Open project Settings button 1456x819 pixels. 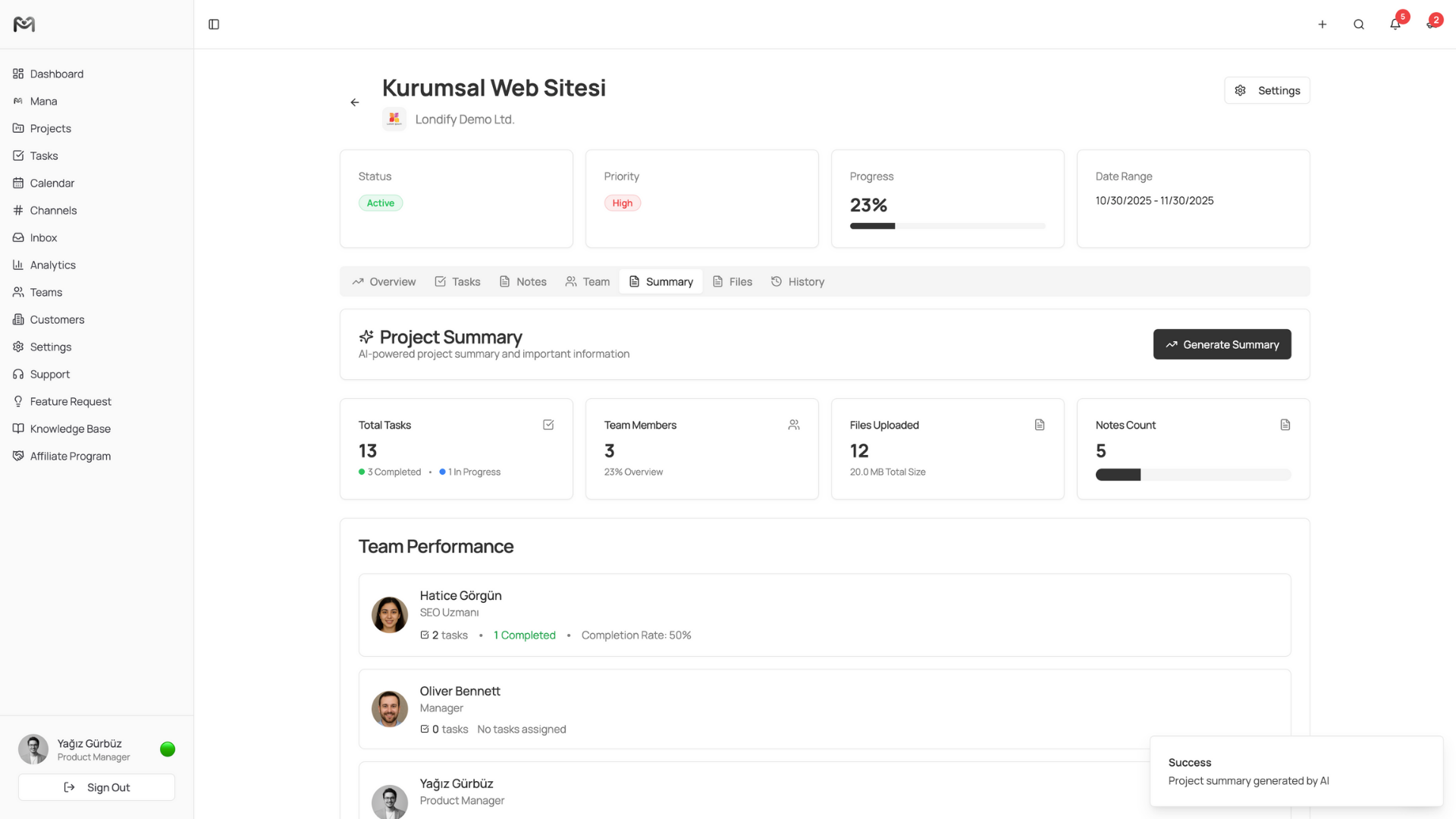pyautogui.click(x=1266, y=90)
